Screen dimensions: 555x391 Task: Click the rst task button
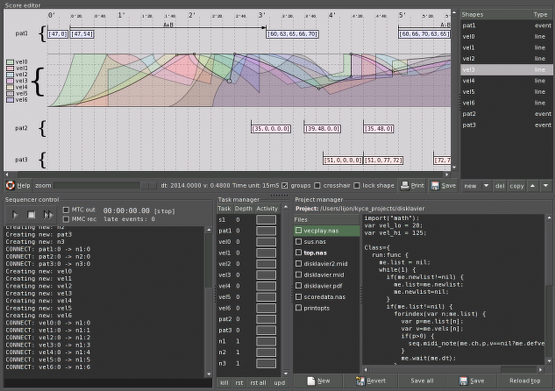tap(239, 383)
